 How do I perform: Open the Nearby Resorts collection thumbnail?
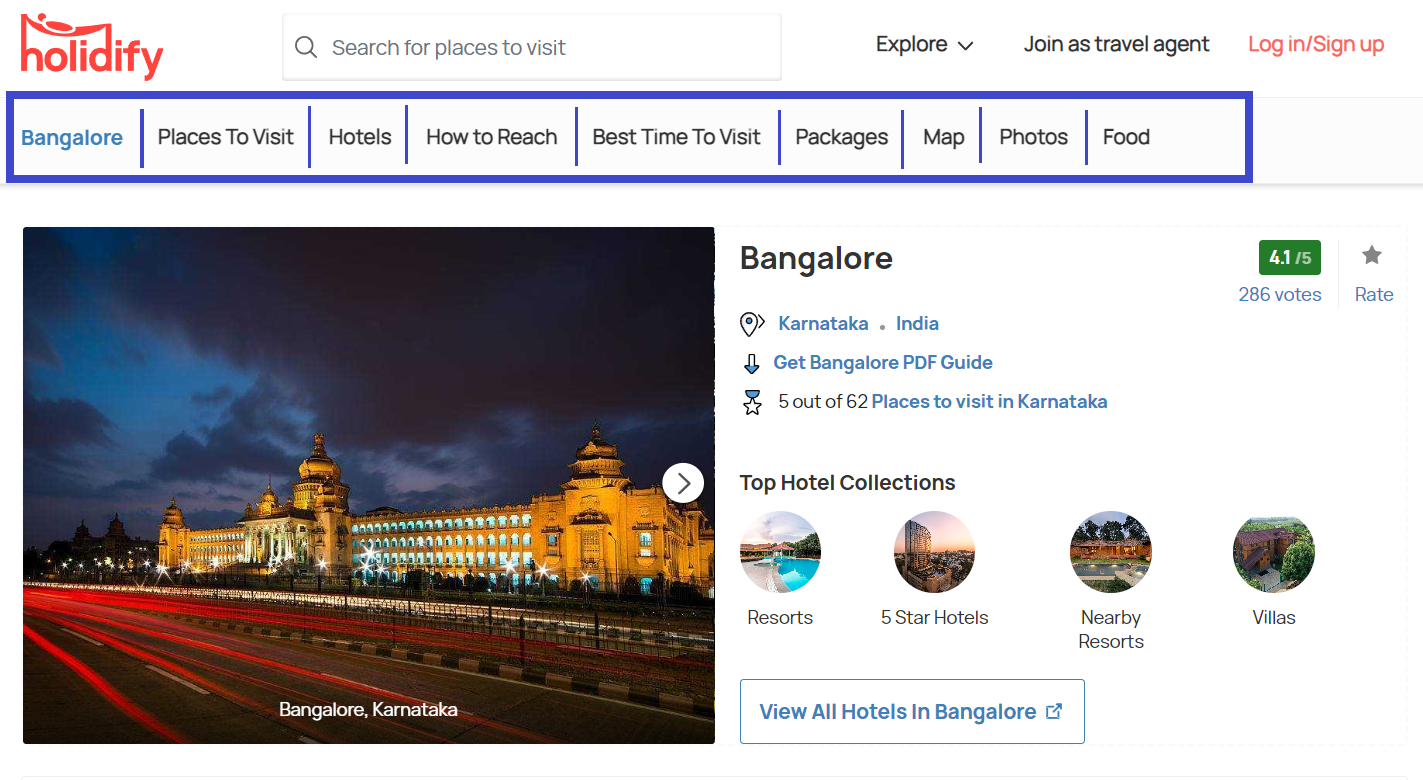pos(1111,552)
